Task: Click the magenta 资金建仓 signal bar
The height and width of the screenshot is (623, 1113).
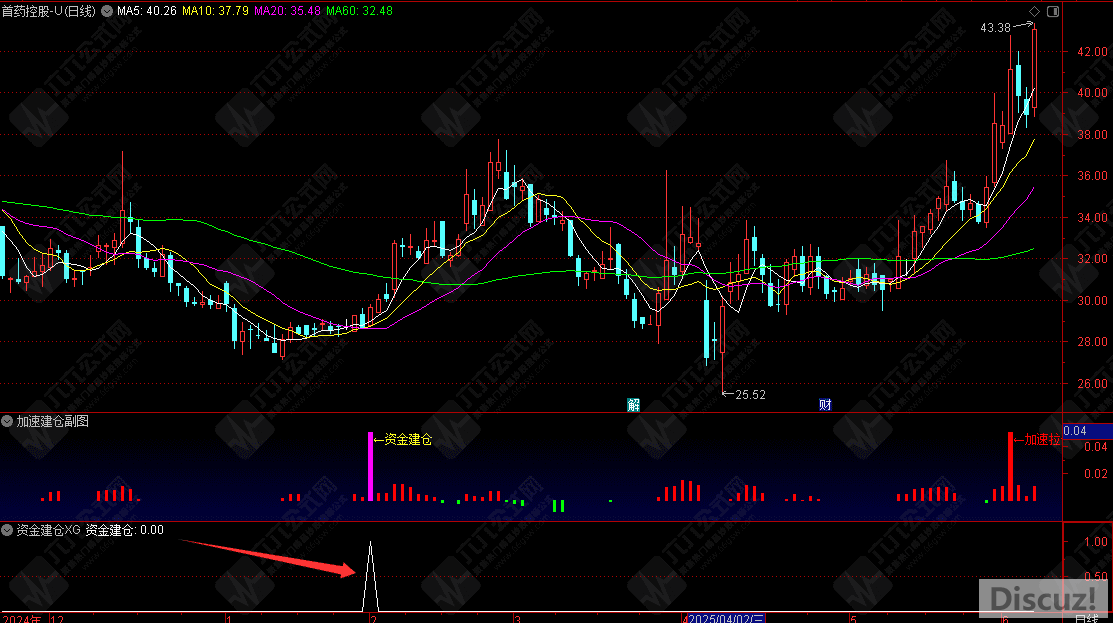Action: pyautogui.click(x=371, y=466)
